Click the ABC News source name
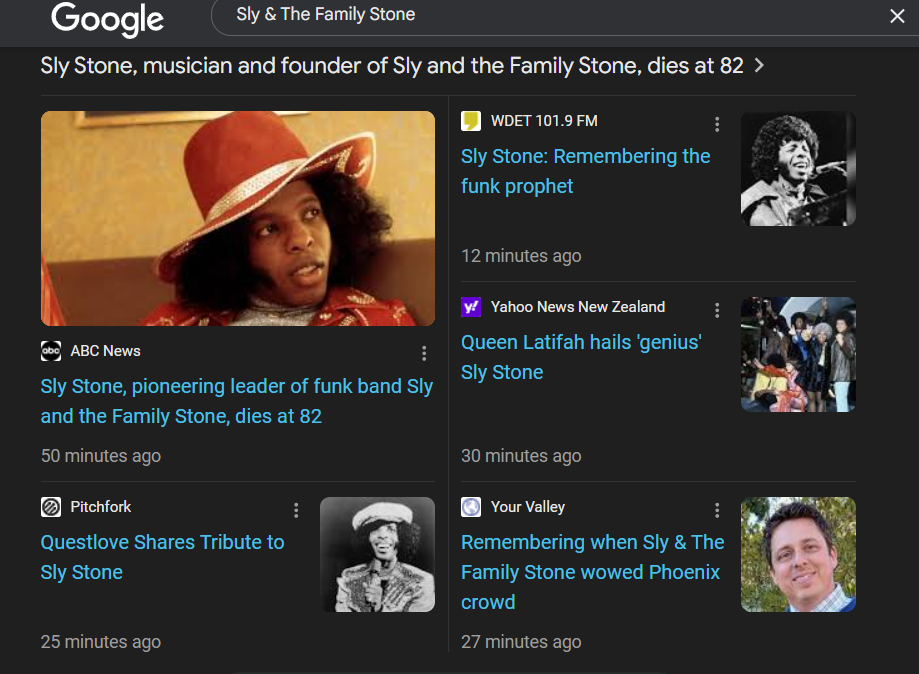The height and width of the screenshot is (674, 919). point(105,350)
